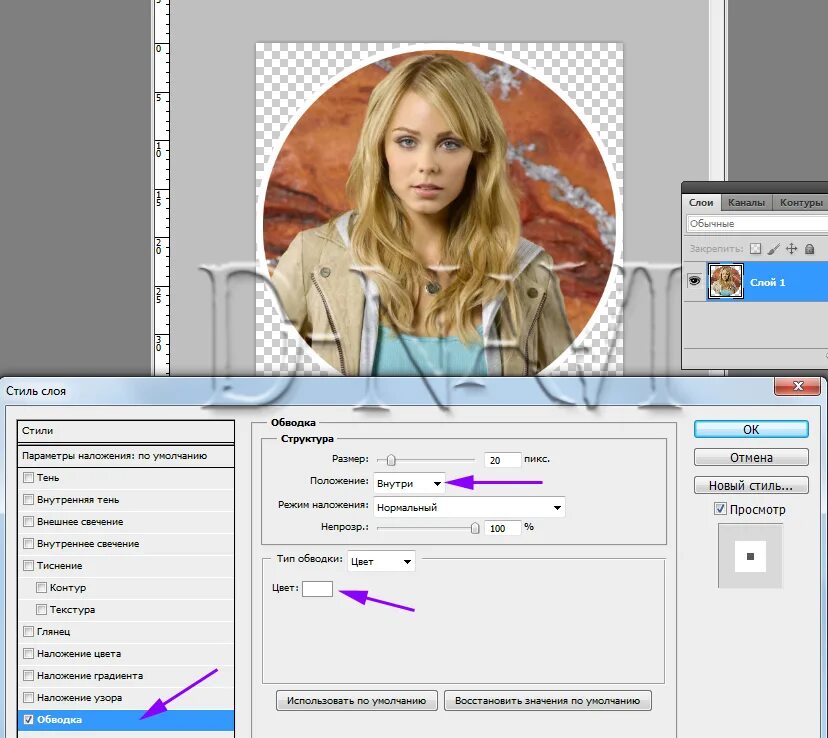The height and width of the screenshot is (738, 828).
Task: Open the Режим наложения dropdown
Action: [469, 507]
